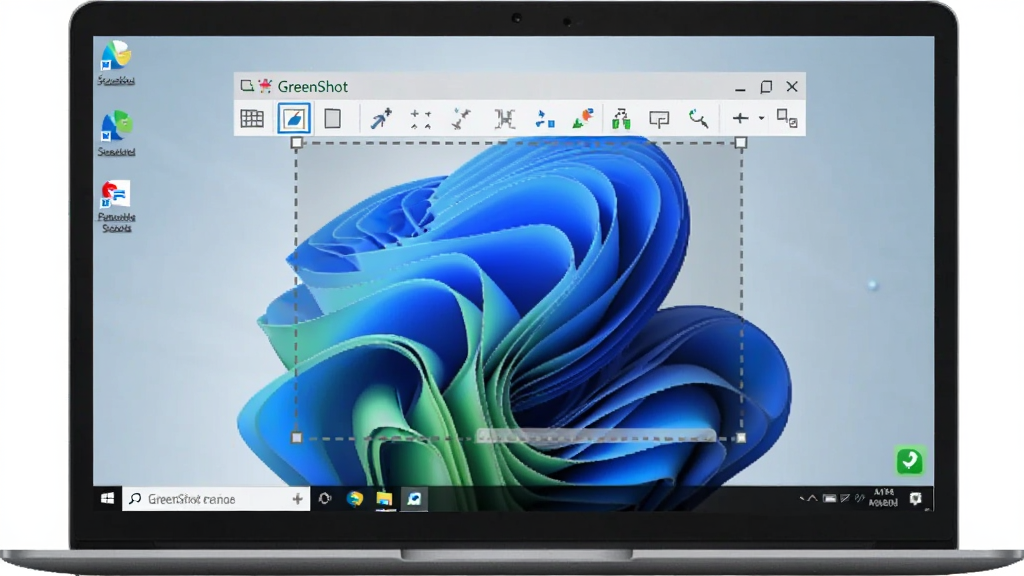This screenshot has height=576, width=1024.
Task: Click the overlapping squares icon in toolbar
Action: (x=786, y=118)
